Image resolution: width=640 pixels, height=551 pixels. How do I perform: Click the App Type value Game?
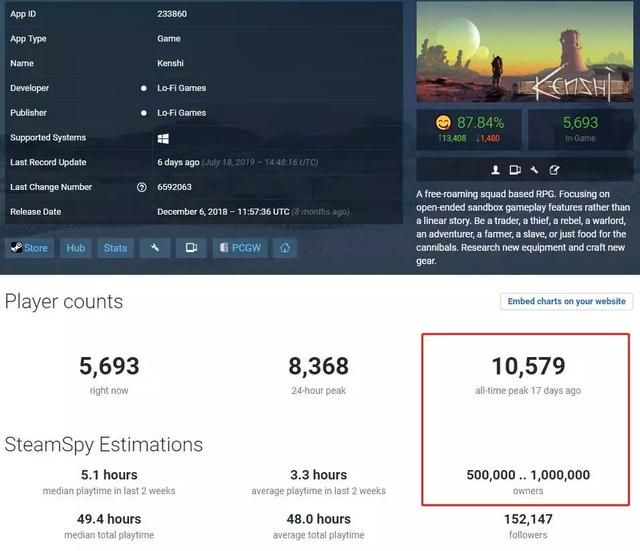[x=169, y=39]
